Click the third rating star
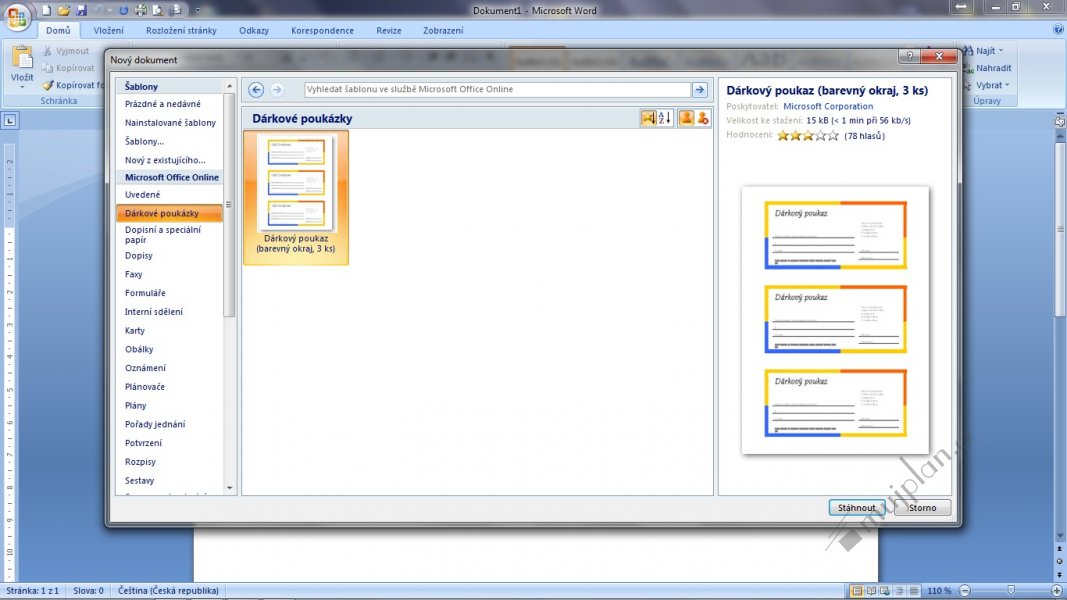Screen dimensions: 1067x600 point(808,135)
